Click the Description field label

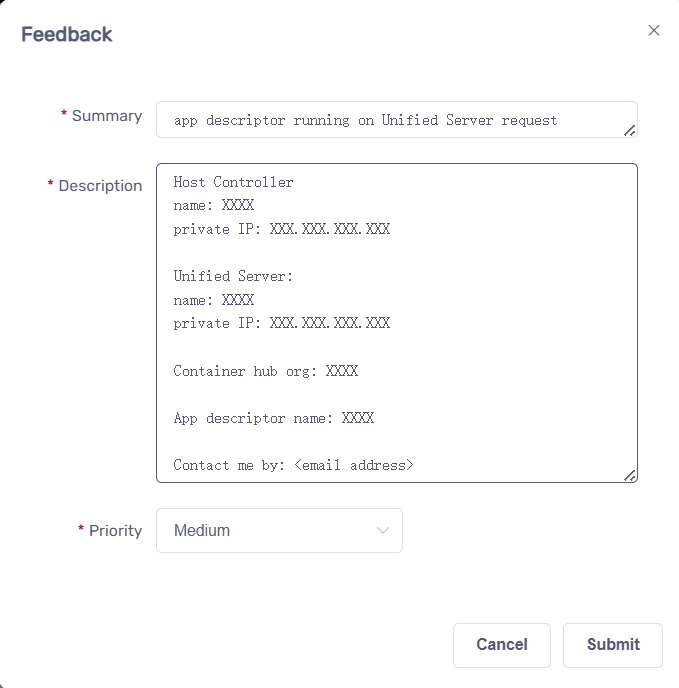coord(100,186)
